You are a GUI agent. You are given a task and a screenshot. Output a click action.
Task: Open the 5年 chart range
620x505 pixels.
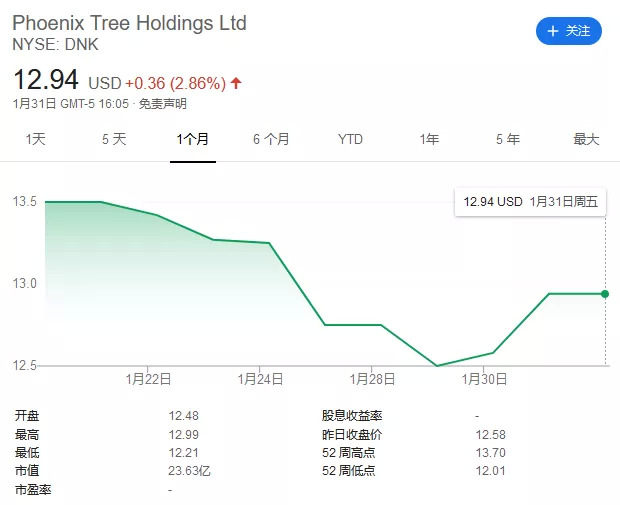(507, 140)
